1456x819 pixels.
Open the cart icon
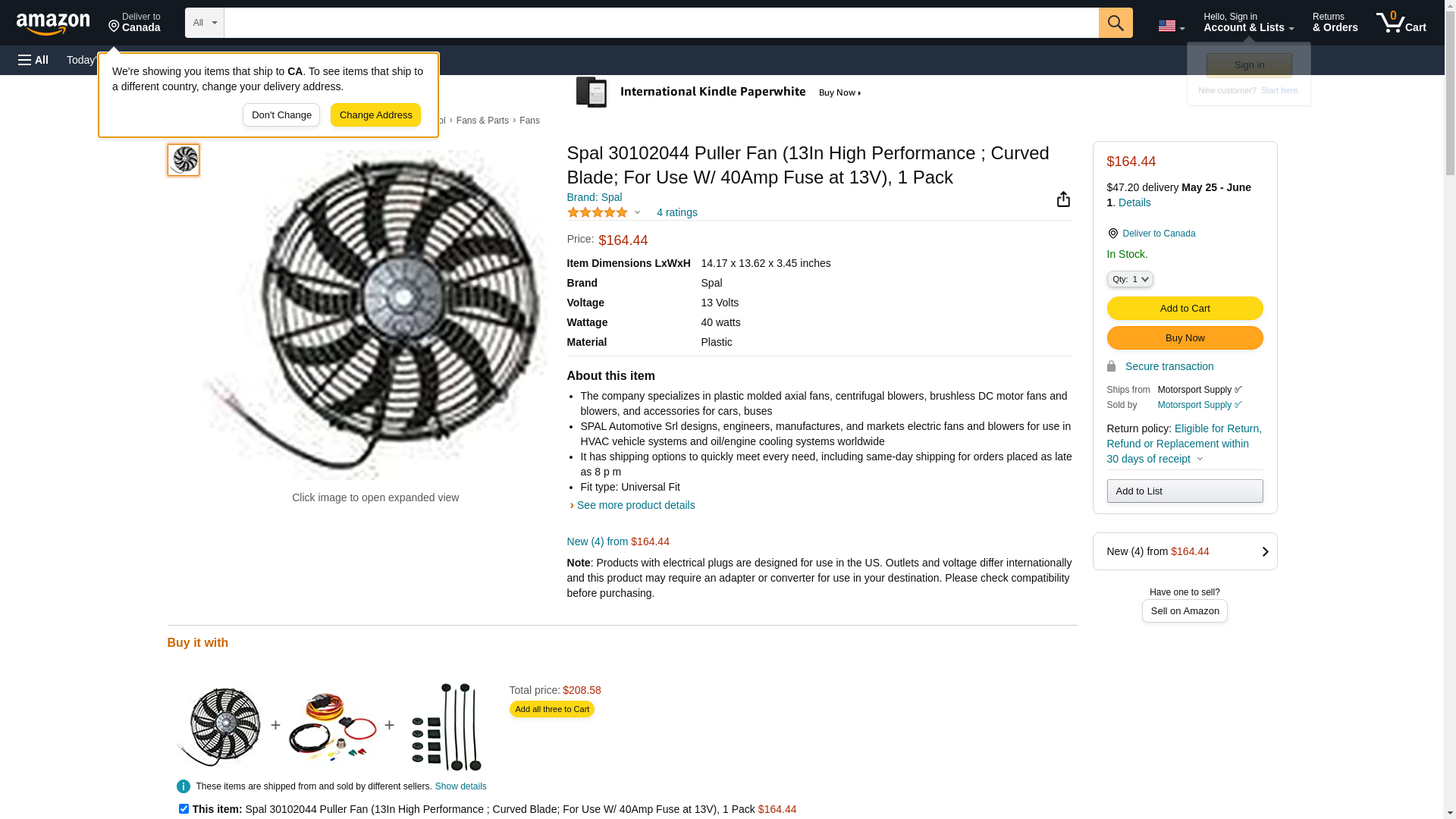point(1400,23)
